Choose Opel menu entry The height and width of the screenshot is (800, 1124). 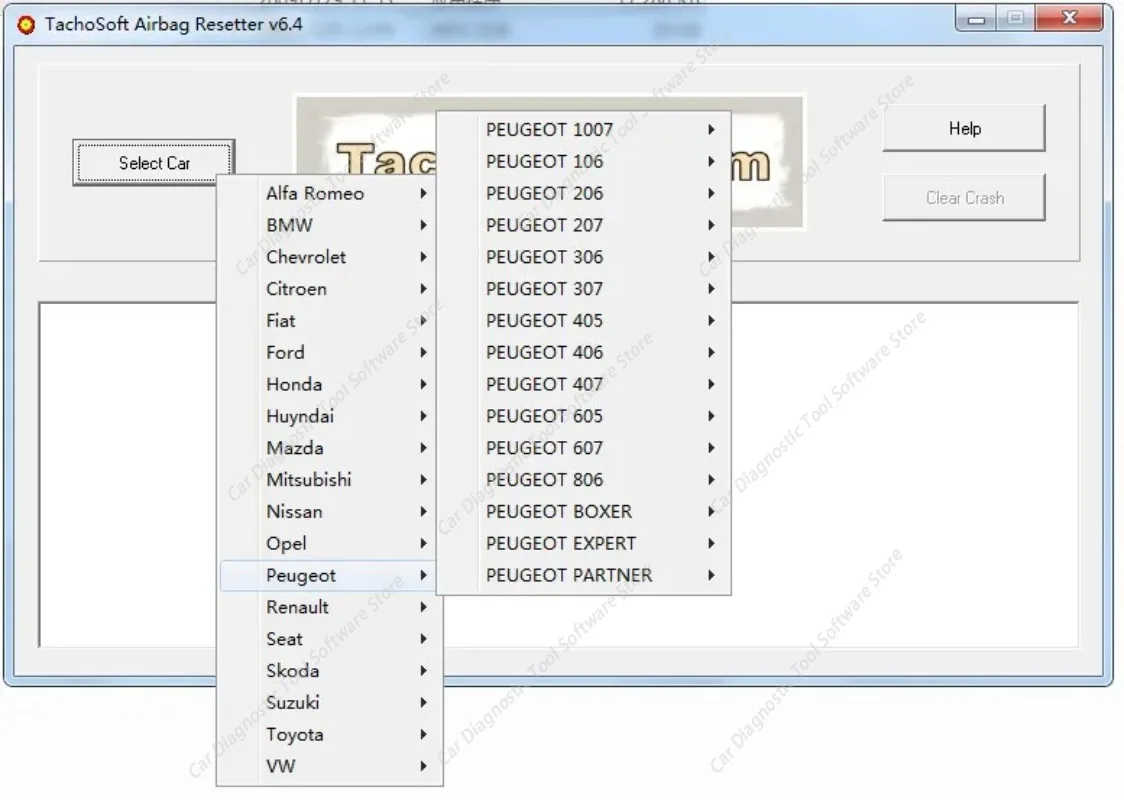coord(328,543)
